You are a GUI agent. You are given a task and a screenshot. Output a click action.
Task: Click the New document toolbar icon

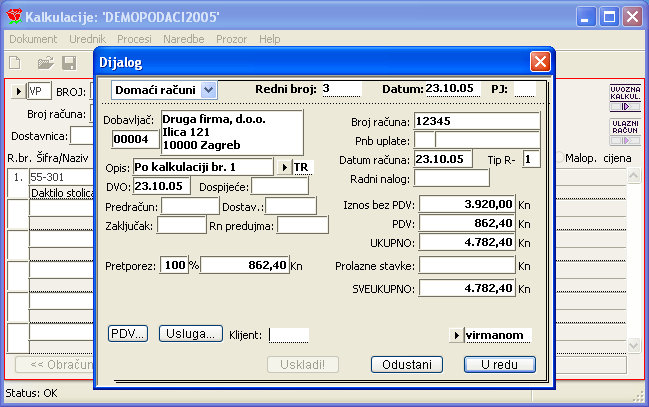point(15,63)
